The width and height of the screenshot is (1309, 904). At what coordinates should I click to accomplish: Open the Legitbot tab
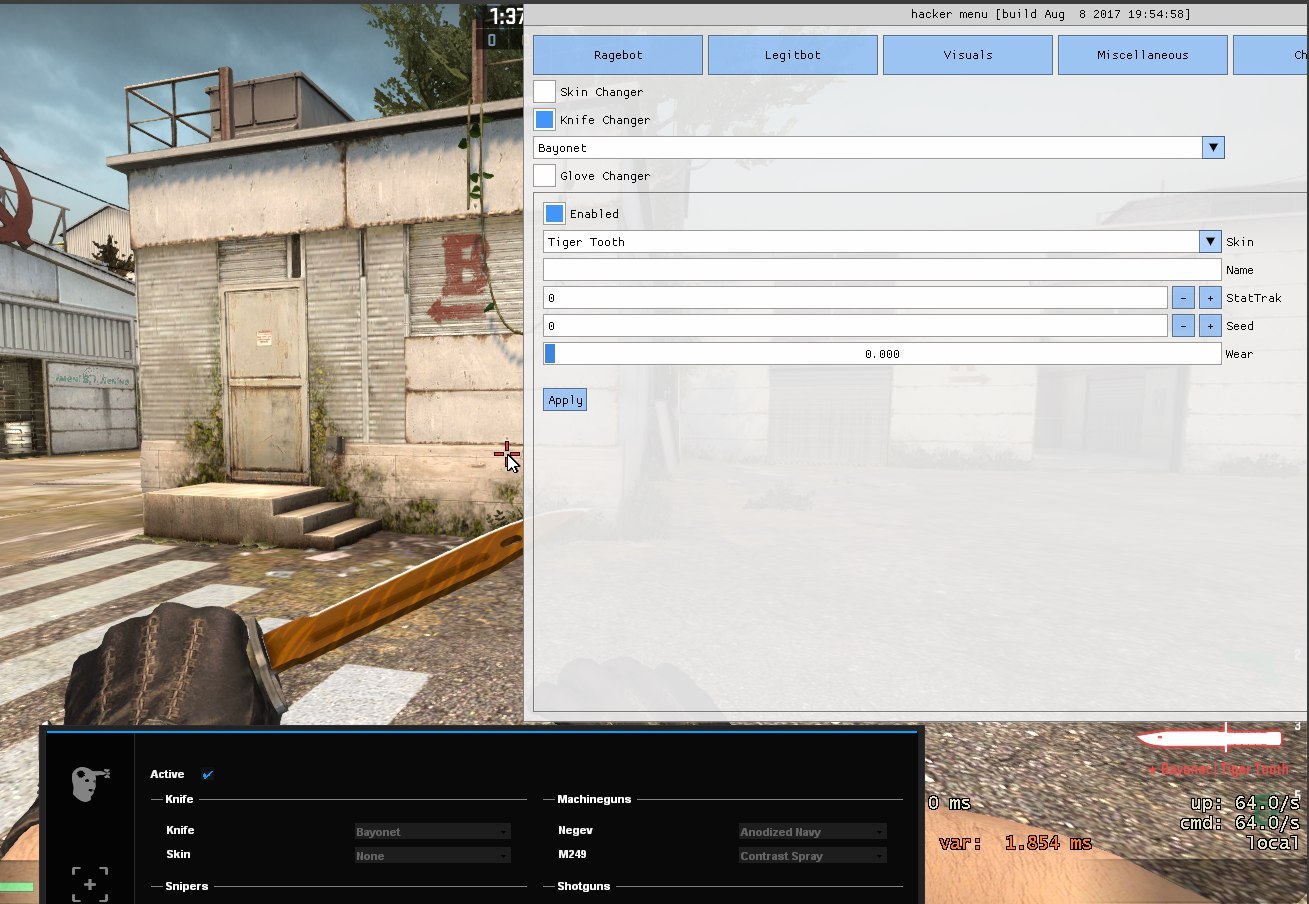tap(793, 55)
